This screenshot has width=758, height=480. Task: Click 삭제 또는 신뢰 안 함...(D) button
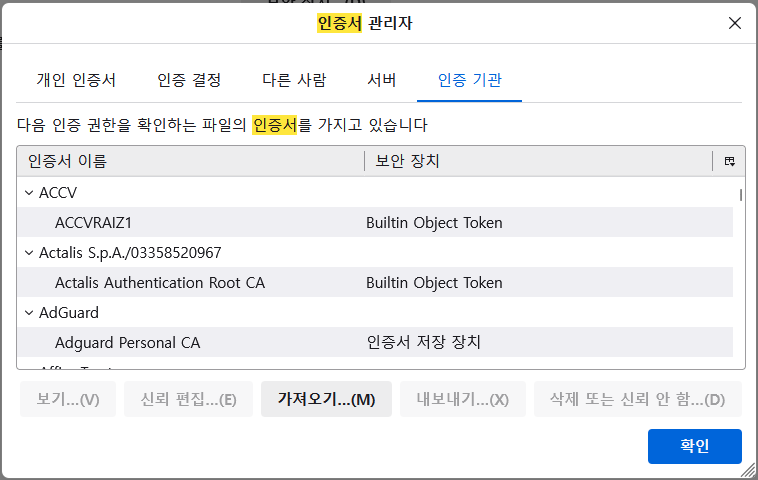click(x=638, y=399)
